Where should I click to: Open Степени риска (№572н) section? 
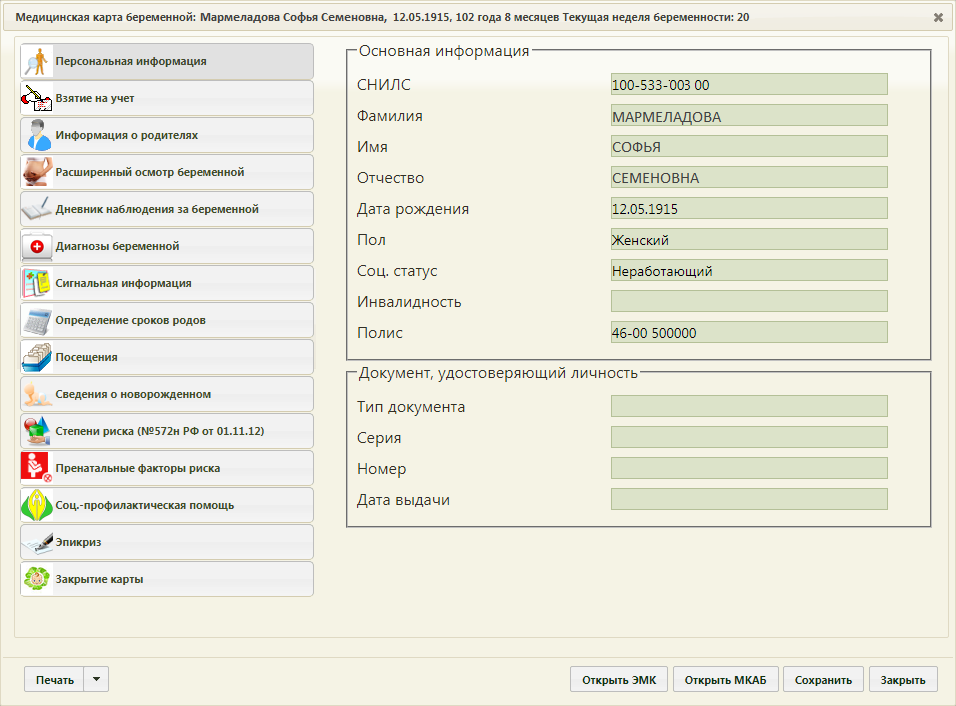click(167, 431)
